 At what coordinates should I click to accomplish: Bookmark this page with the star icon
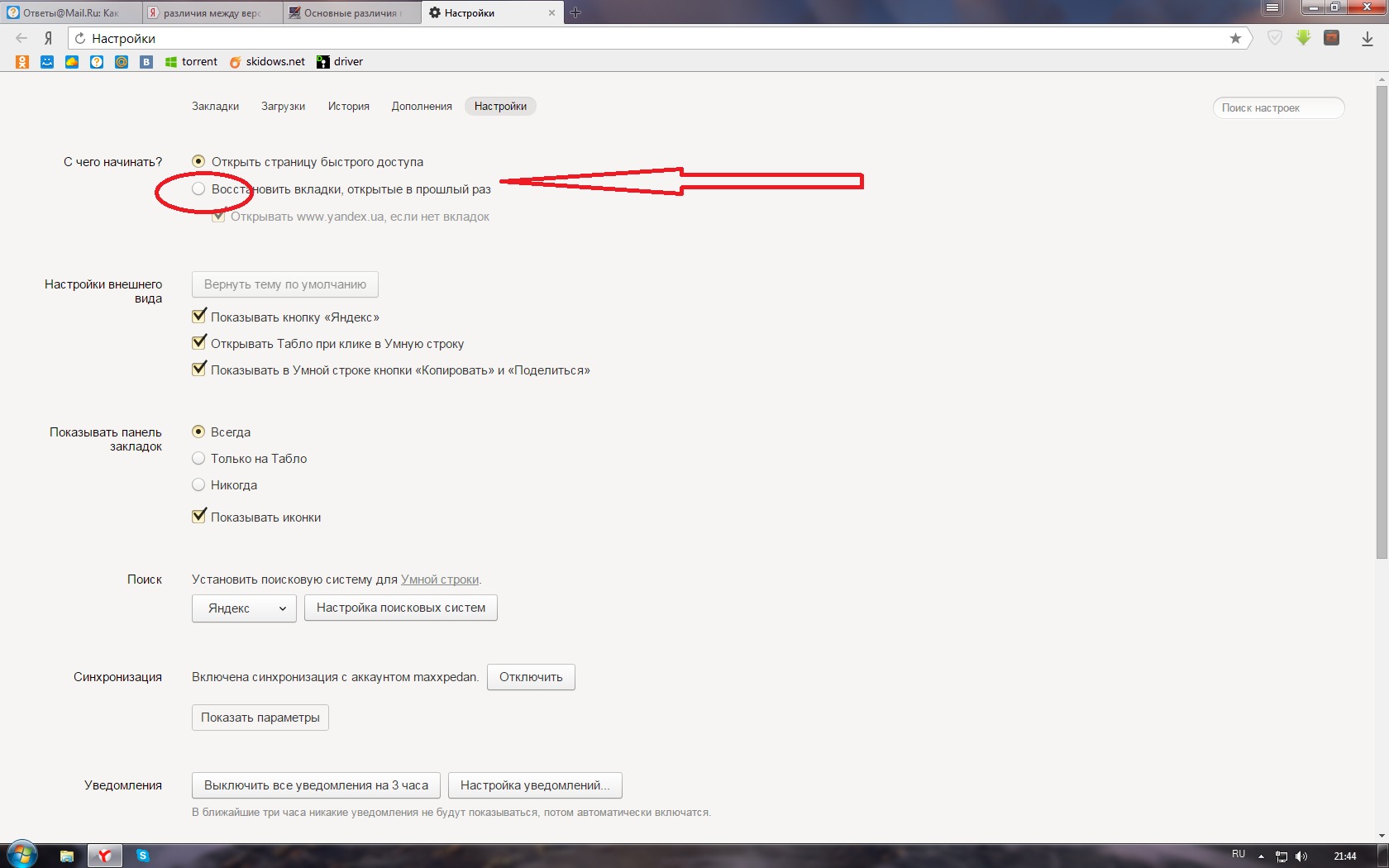[x=1235, y=38]
